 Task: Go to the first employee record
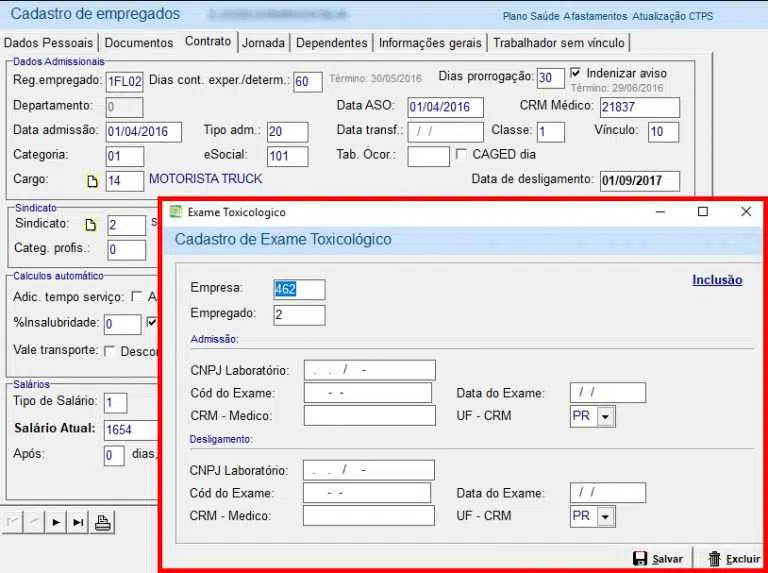click(x=14, y=522)
